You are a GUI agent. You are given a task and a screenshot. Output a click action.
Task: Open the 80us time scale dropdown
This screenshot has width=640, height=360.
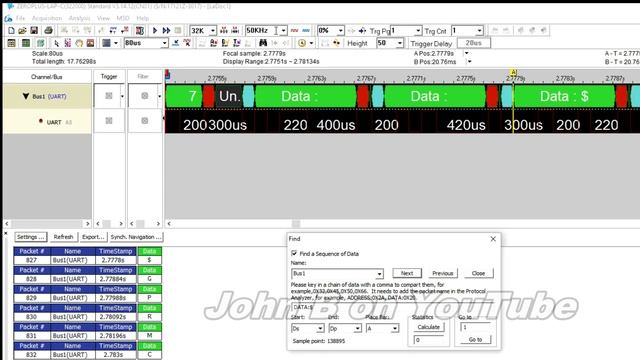[x=164, y=43]
